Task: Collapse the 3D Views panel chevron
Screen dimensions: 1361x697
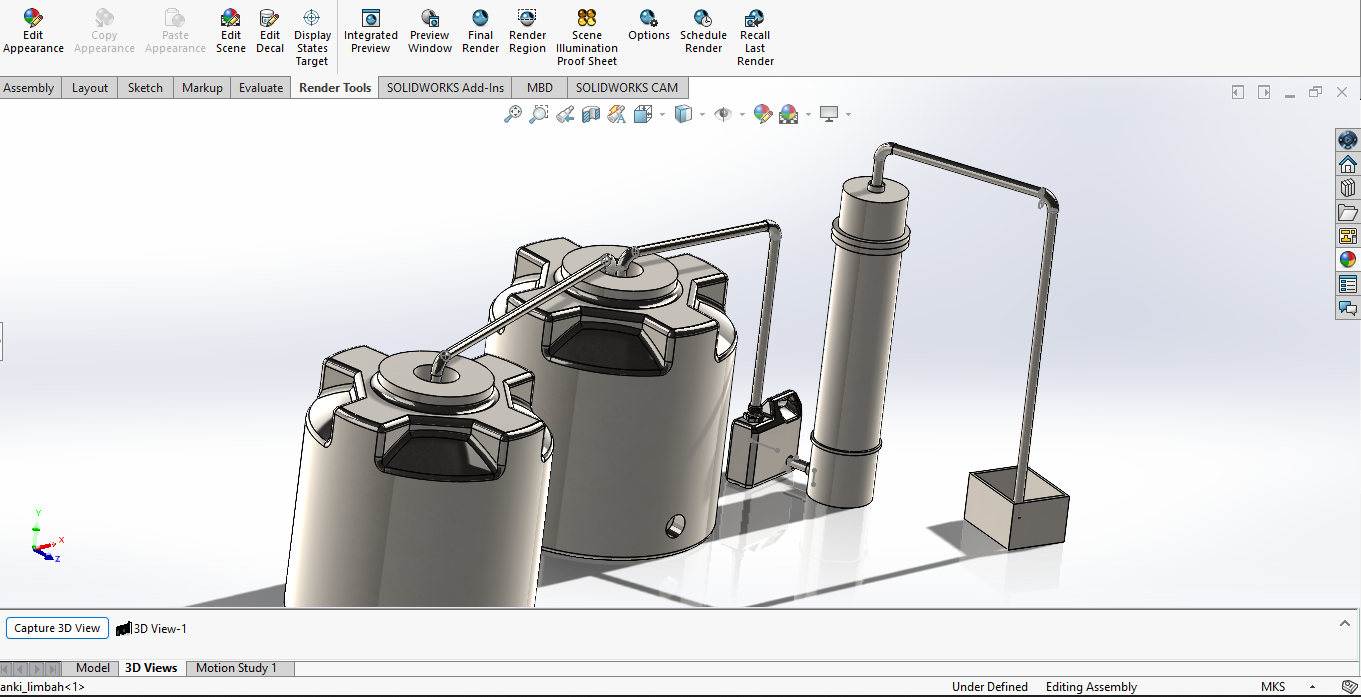Action: point(1345,623)
